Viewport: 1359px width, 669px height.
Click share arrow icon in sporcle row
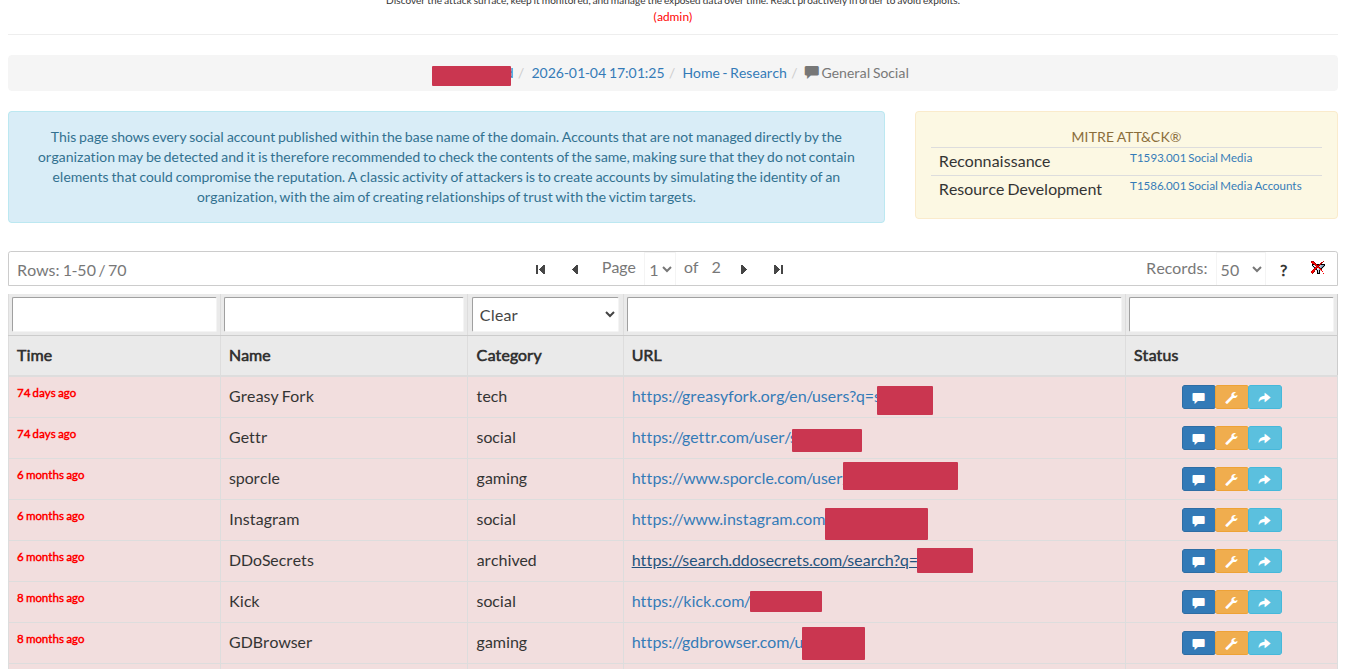pos(1264,480)
